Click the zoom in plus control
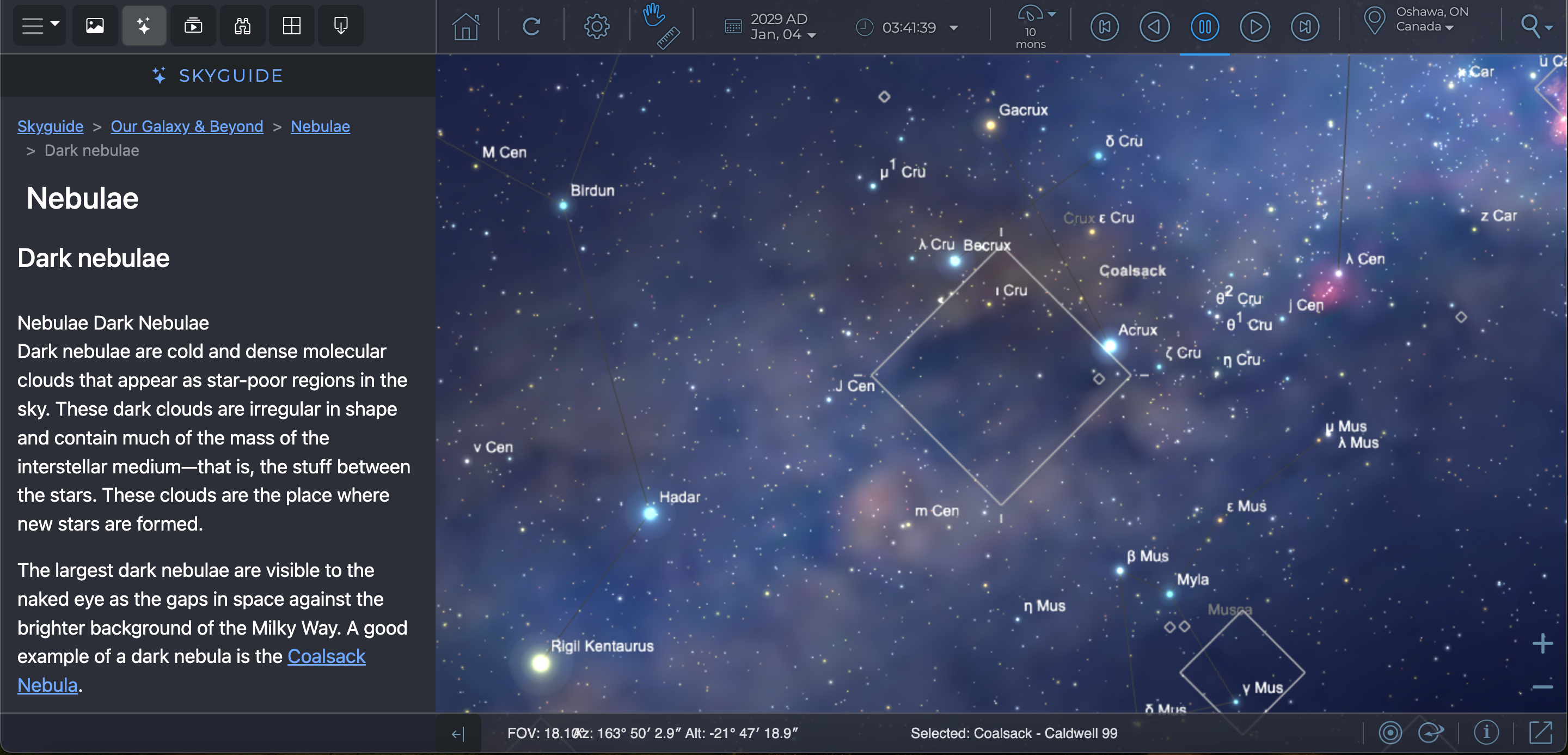Screen dimensions: 1568x755 click(x=1542, y=643)
